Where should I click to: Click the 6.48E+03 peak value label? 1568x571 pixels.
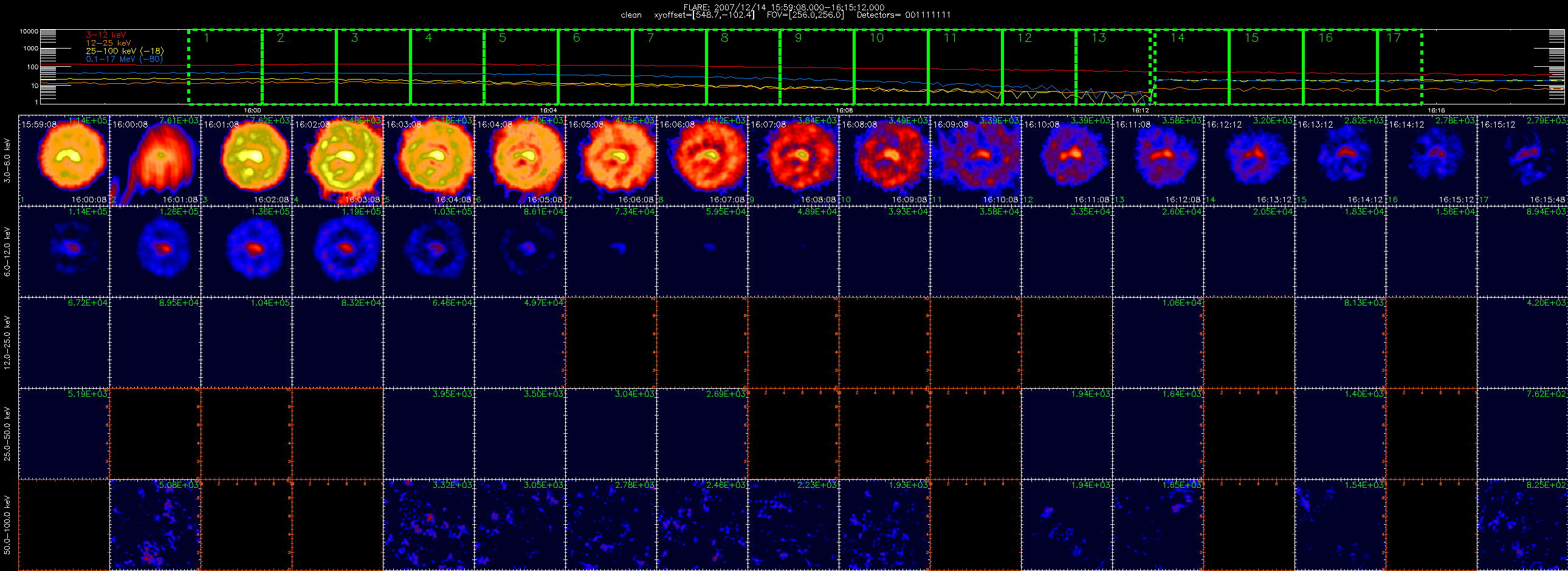(x=362, y=120)
